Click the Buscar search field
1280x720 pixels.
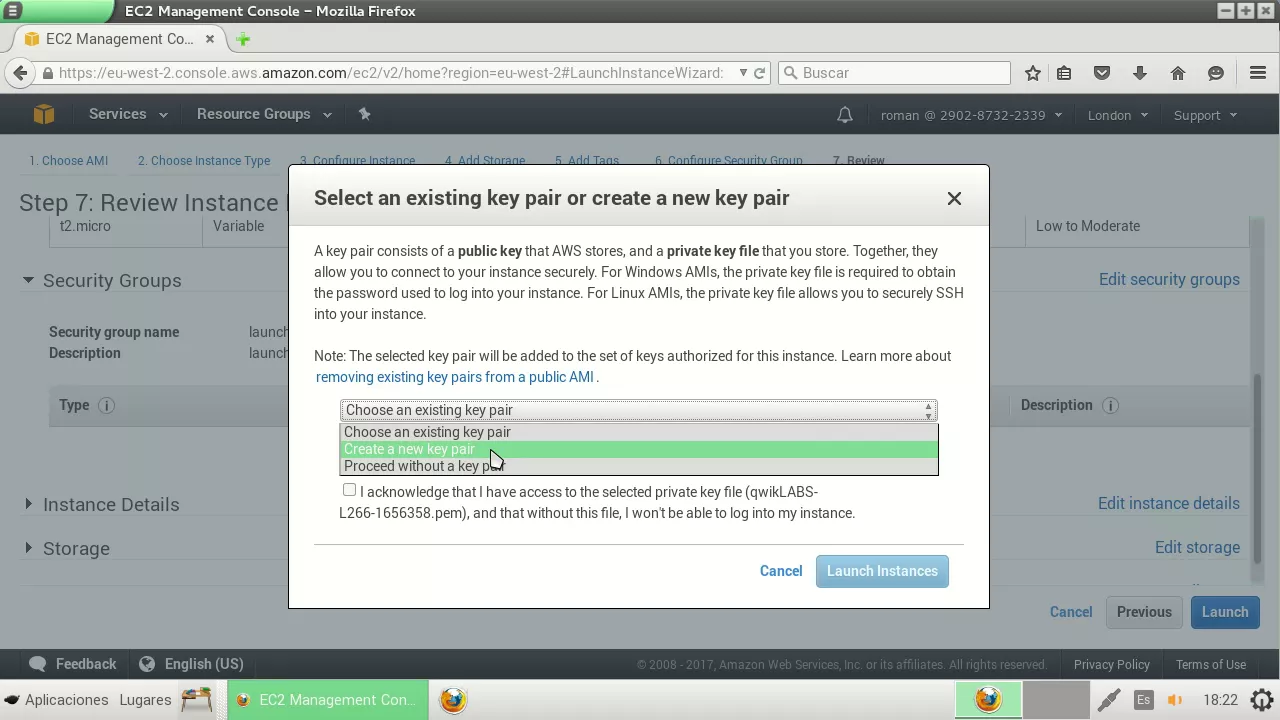pos(894,73)
